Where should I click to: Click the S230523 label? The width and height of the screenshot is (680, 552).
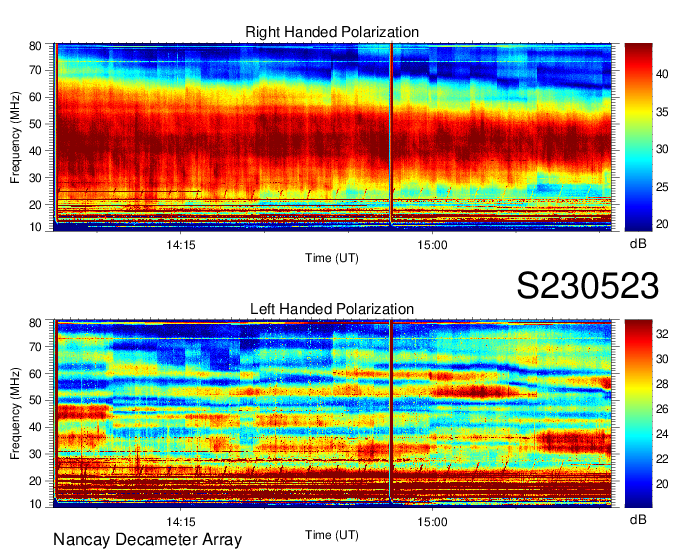(x=588, y=286)
